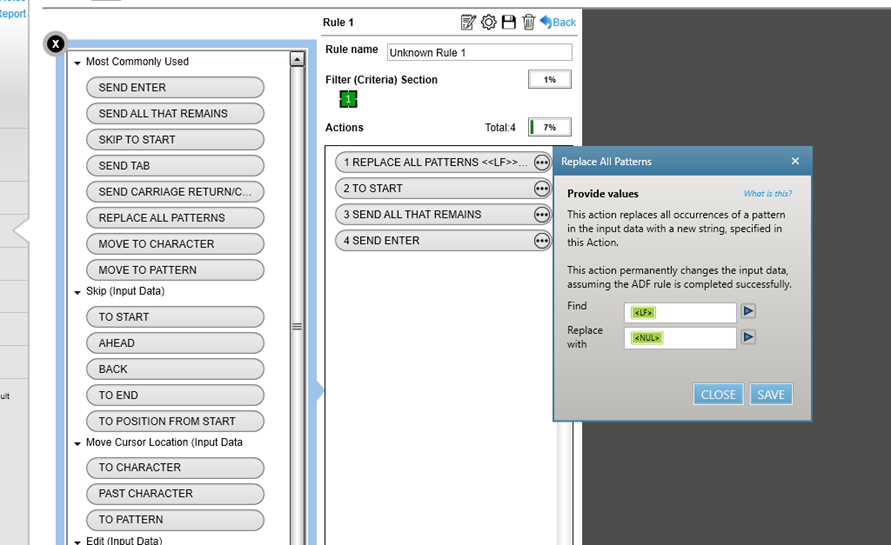Open the ellipsis menu for TO START action
Image resolution: width=891 pixels, height=545 pixels.
[x=542, y=188]
